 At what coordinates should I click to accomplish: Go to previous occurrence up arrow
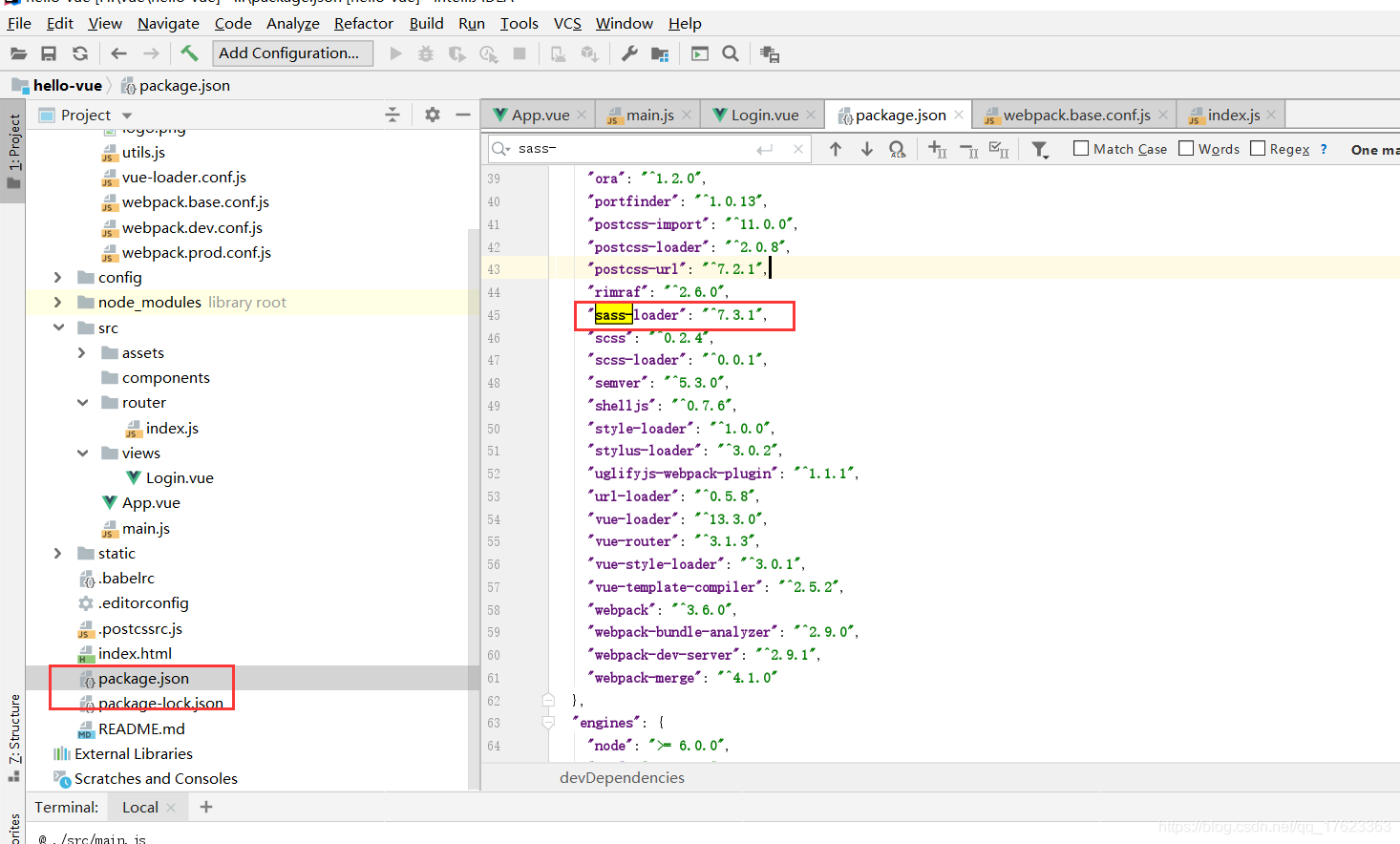point(836,149)
